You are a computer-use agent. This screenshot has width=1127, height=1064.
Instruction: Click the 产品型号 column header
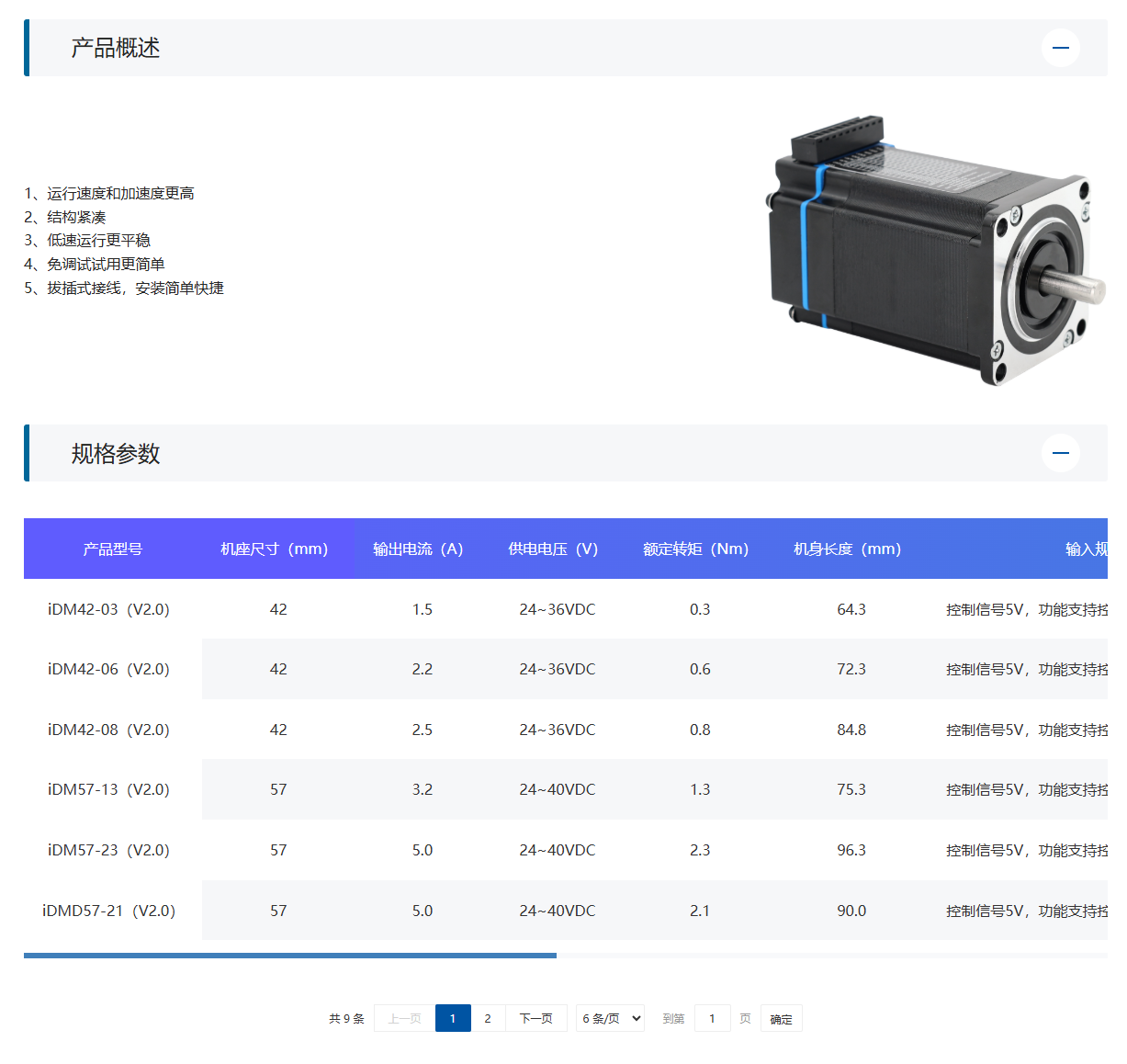[112, 549]
